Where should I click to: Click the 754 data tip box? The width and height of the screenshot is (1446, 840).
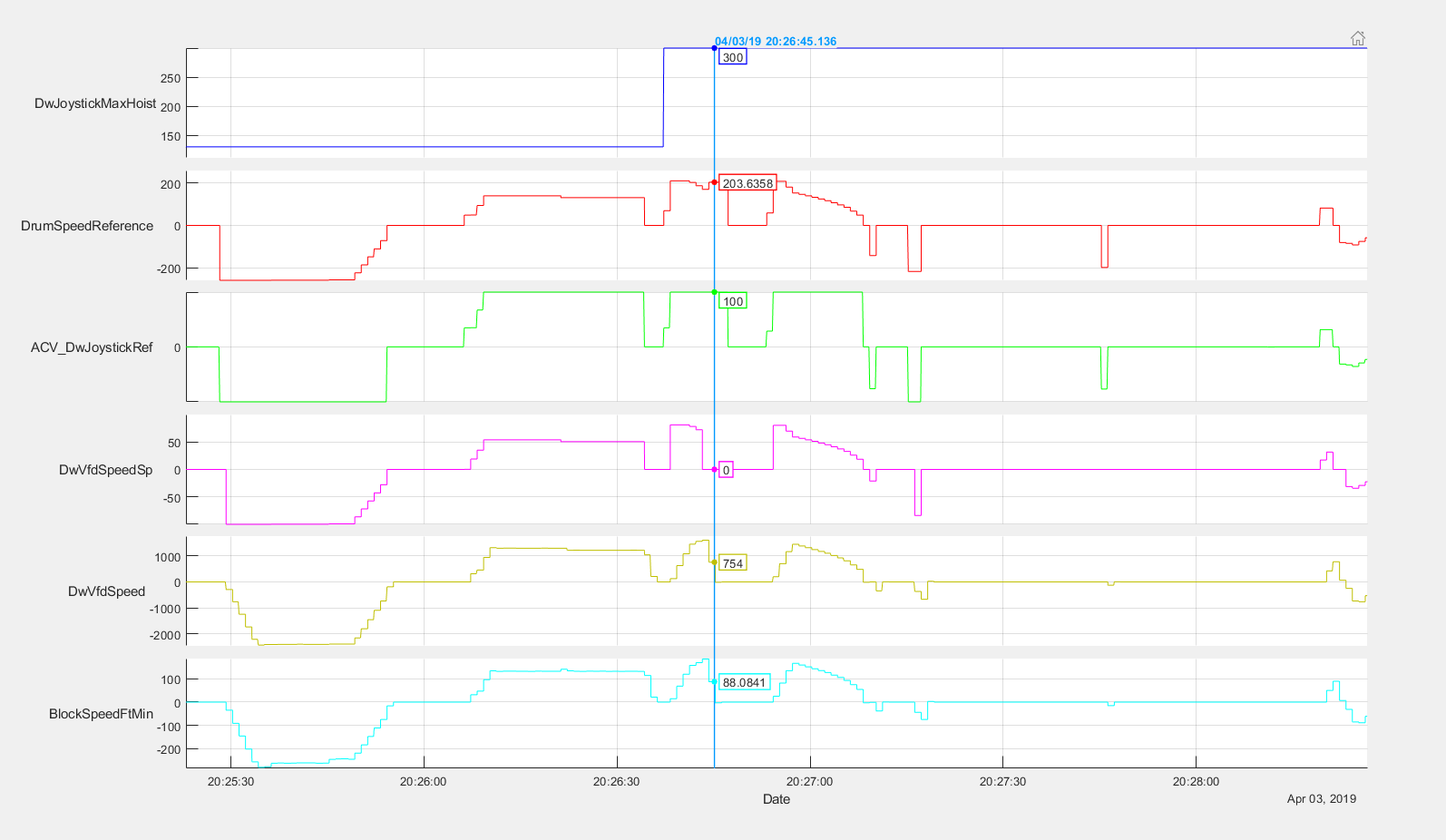pyautogui.click(x=733, y=563)
